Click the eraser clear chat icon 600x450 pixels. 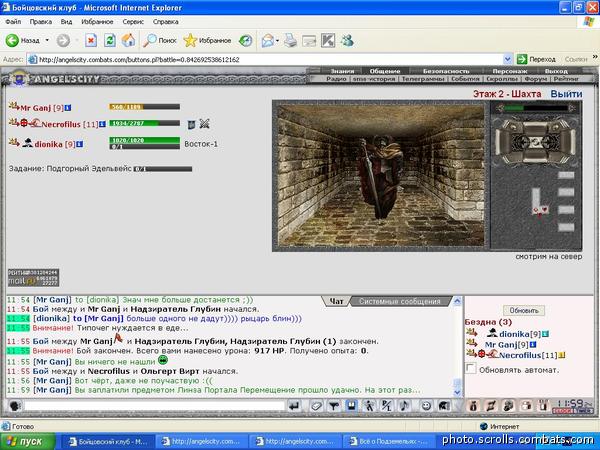[316, 406]
